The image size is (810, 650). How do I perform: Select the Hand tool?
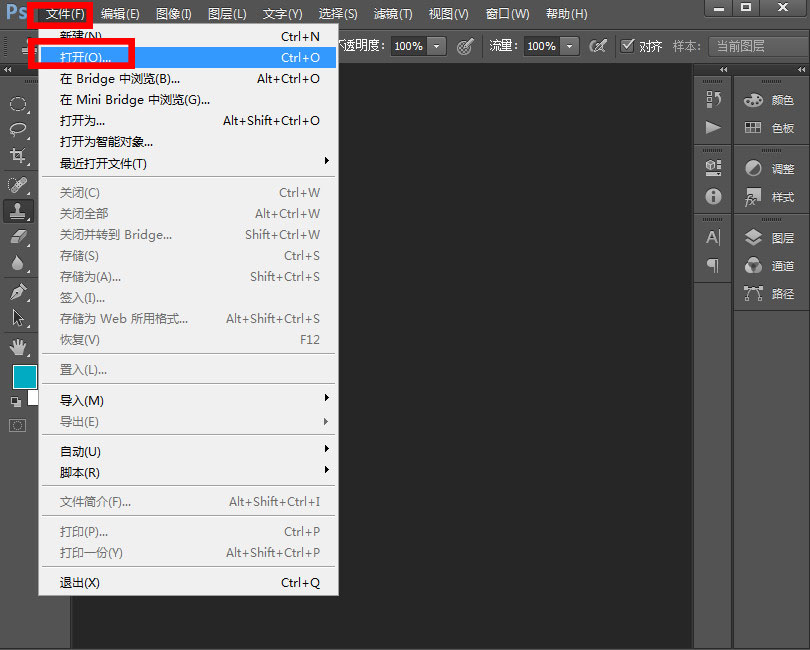(18, 347)
